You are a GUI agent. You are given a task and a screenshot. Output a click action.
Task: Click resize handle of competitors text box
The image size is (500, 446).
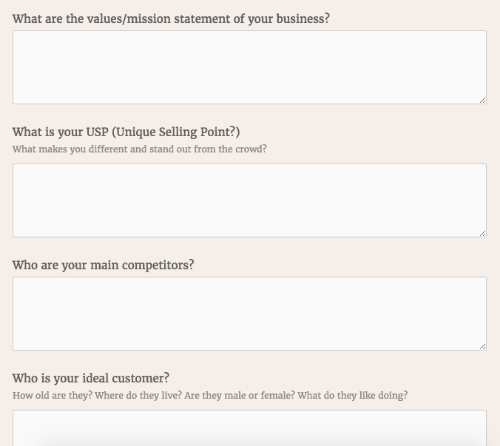click(482, 347)
